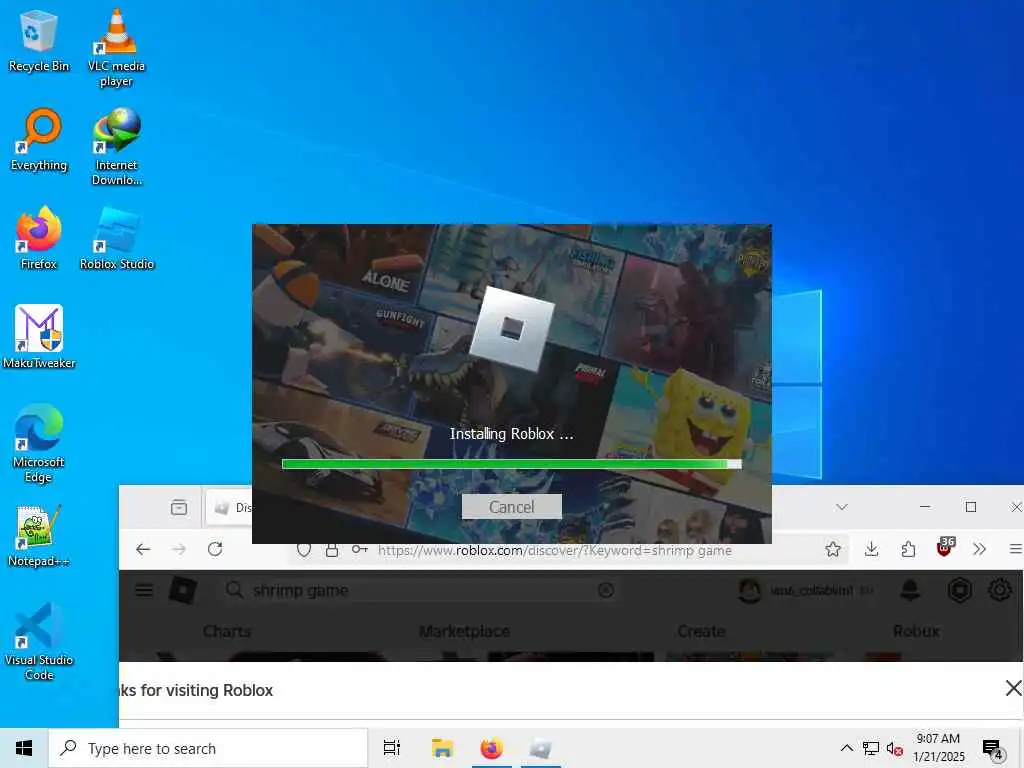1024x768 pixels.
Task: Open the Firefox extensions puzzle icon
Action: click(x=908, y=549)
